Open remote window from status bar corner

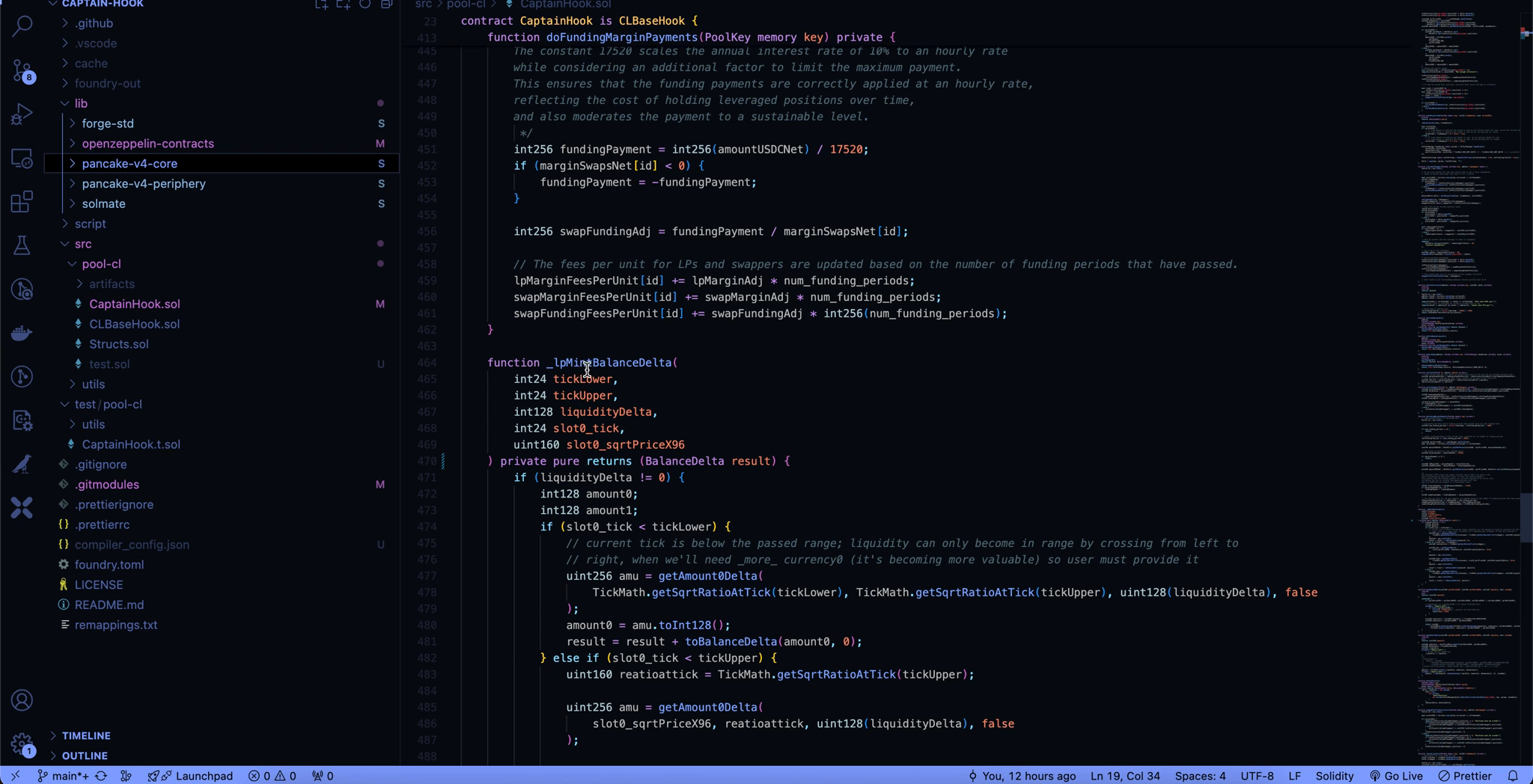(15, 776)
